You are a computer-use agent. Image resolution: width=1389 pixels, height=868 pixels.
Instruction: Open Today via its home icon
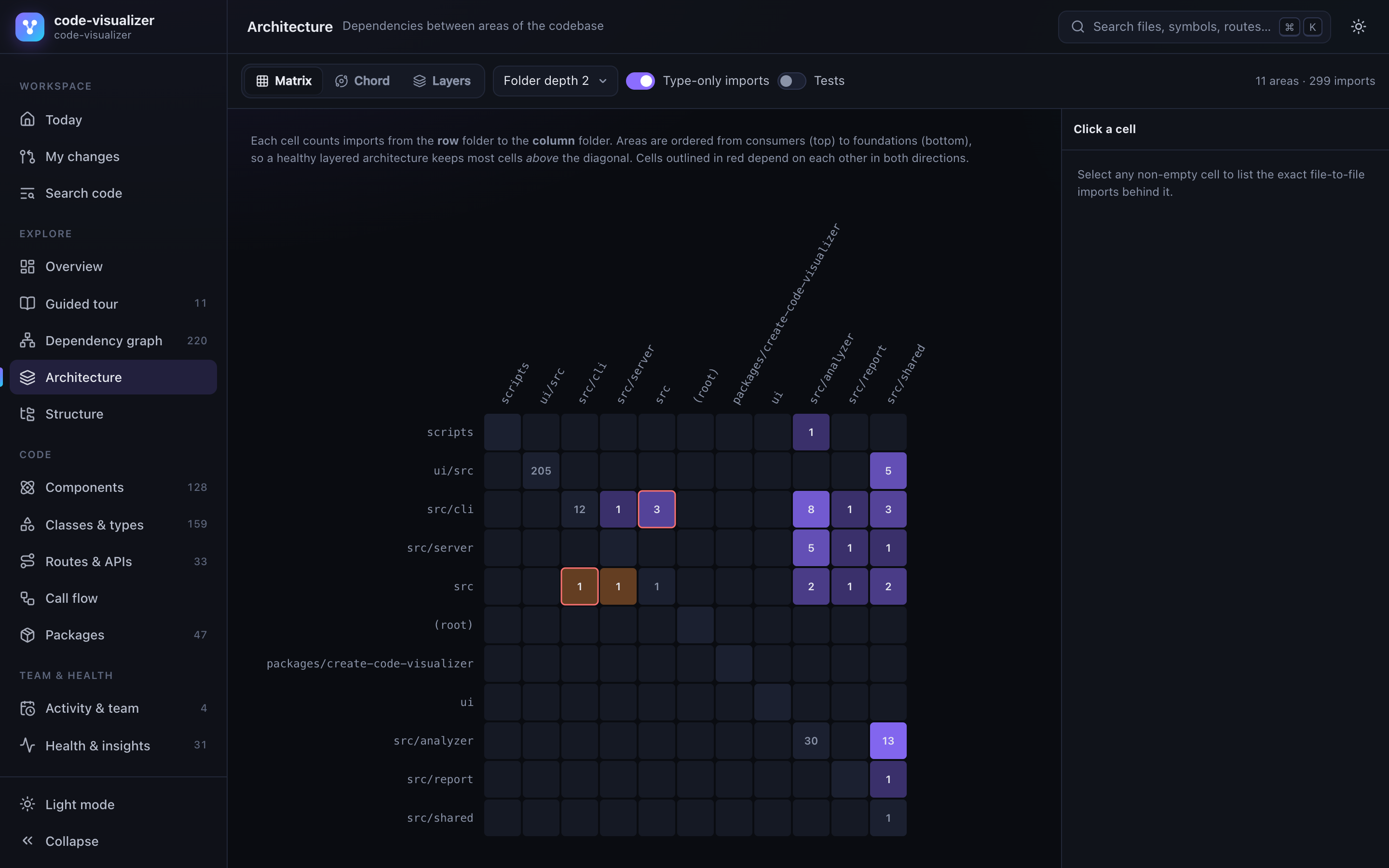pyautogui.click(x=27, y=120)
